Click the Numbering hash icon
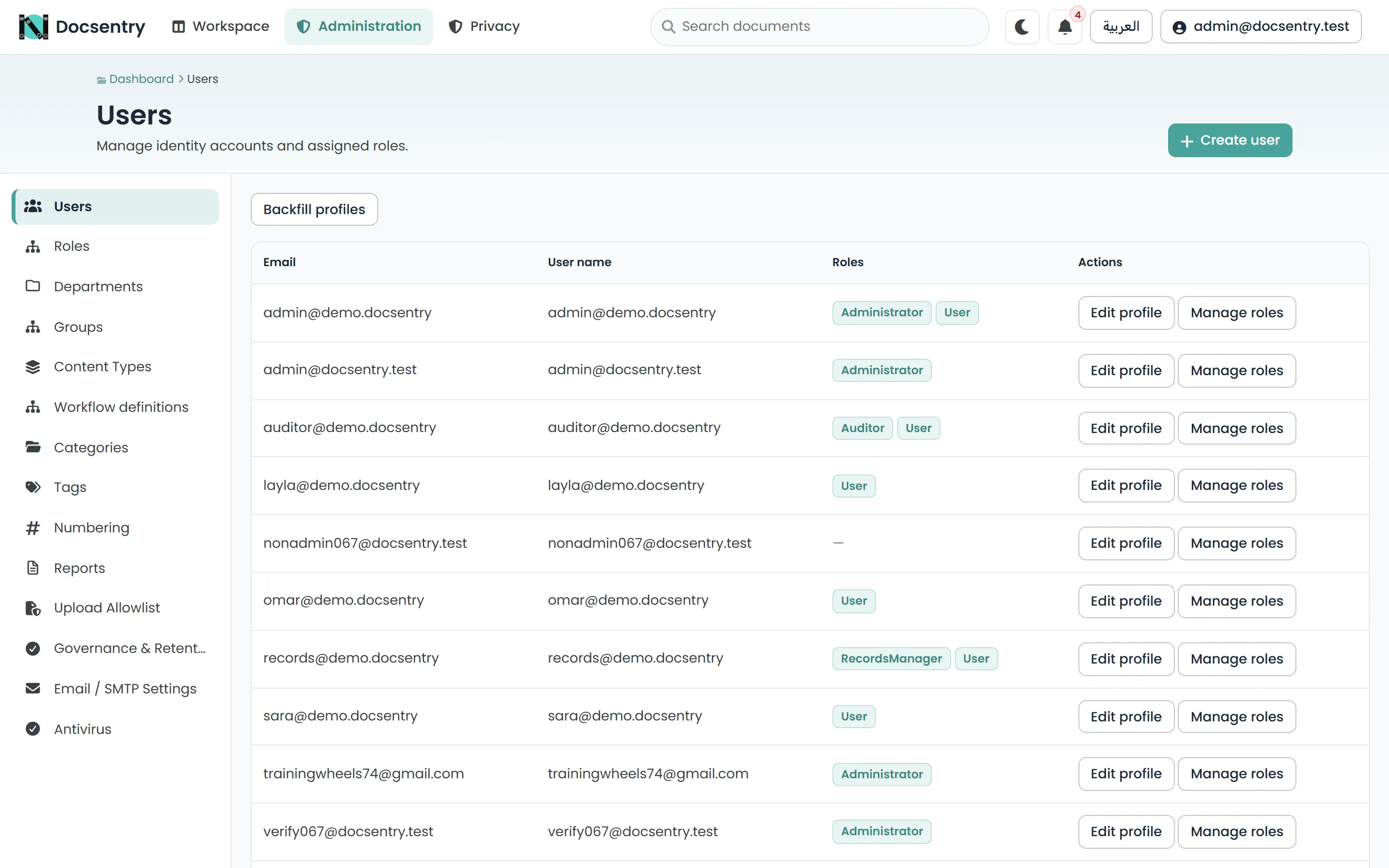 pos(33,528)
